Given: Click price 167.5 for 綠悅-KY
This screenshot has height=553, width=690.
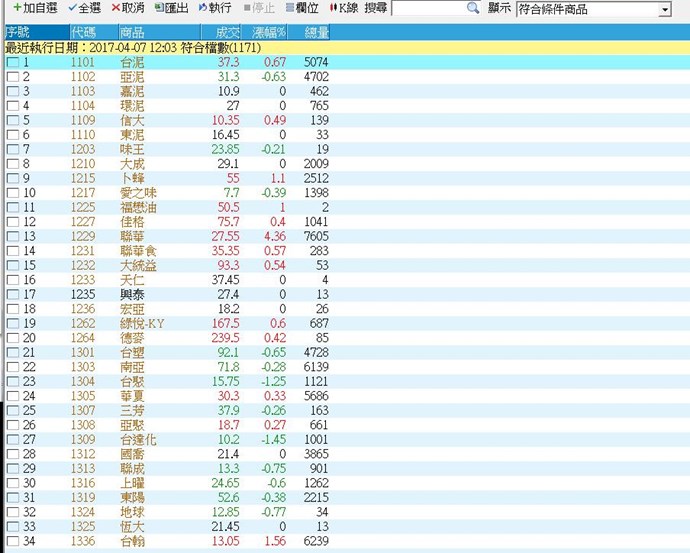Looking at the screenshot, I should click(226, 324).
